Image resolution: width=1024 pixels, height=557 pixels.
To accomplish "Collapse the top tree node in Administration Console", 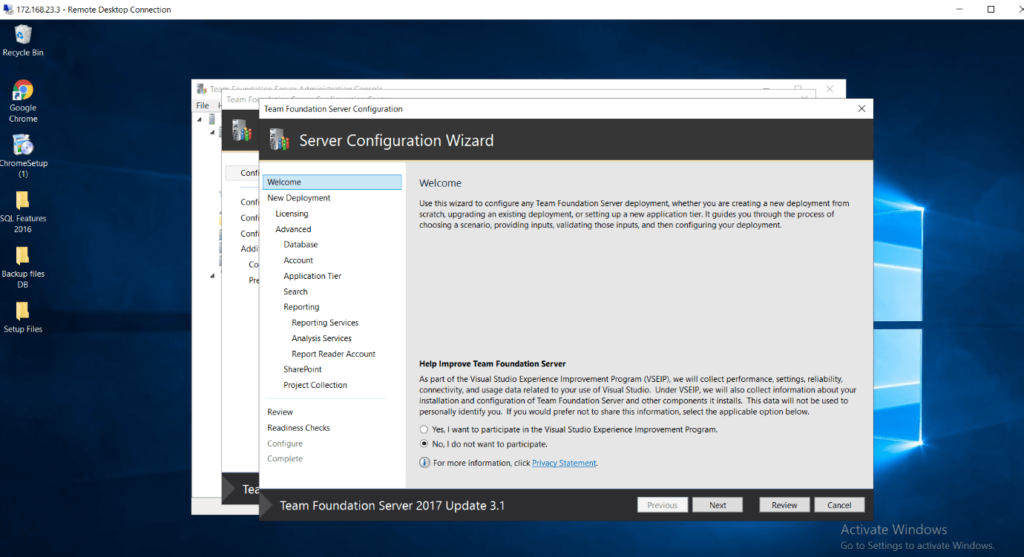I will pos(200,119).
